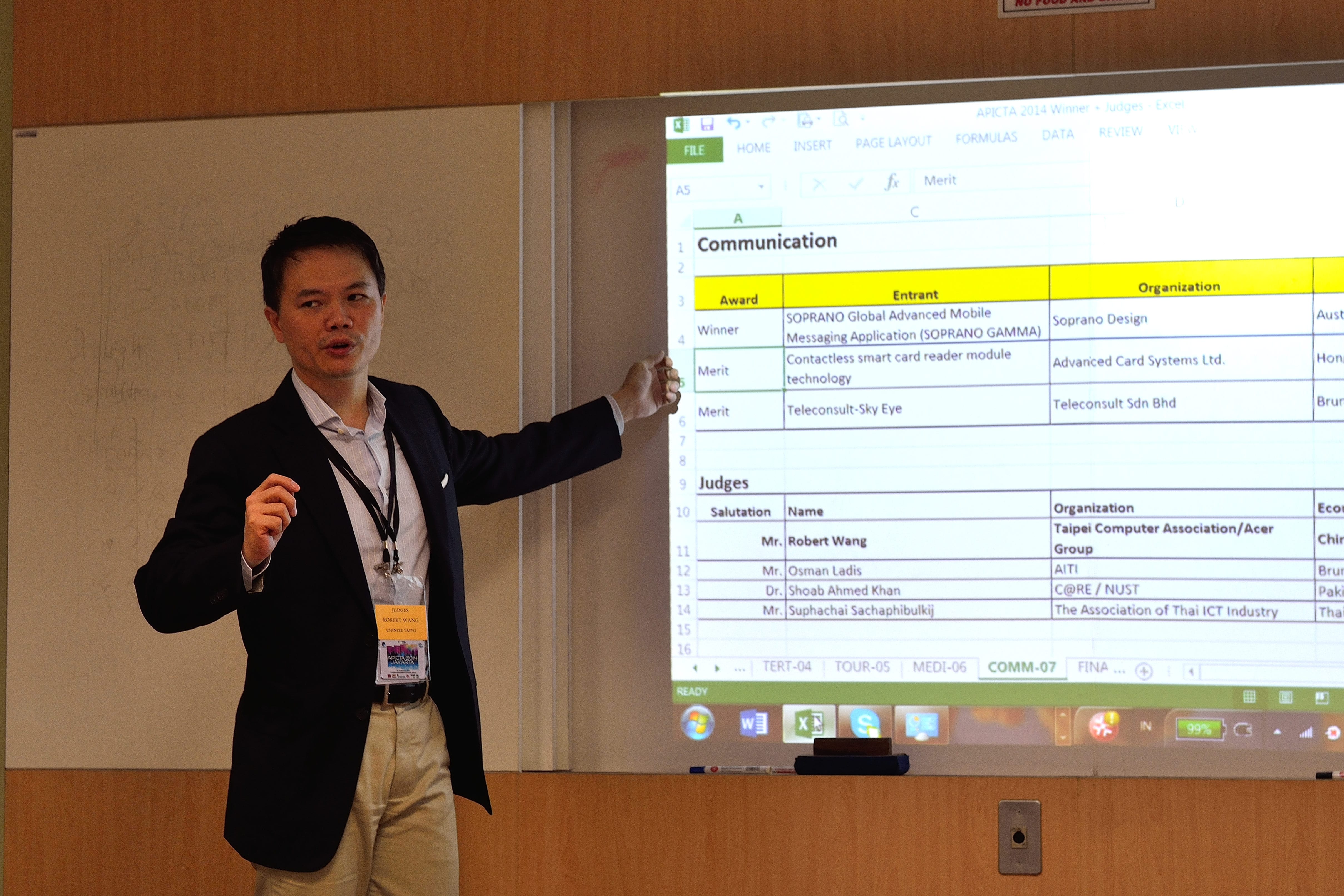Image resolution: width=1344 pixels, height=896 pixels.
Task: Switch to the TOUR-05 sheet tab
Action: click(x=862, y=666)
